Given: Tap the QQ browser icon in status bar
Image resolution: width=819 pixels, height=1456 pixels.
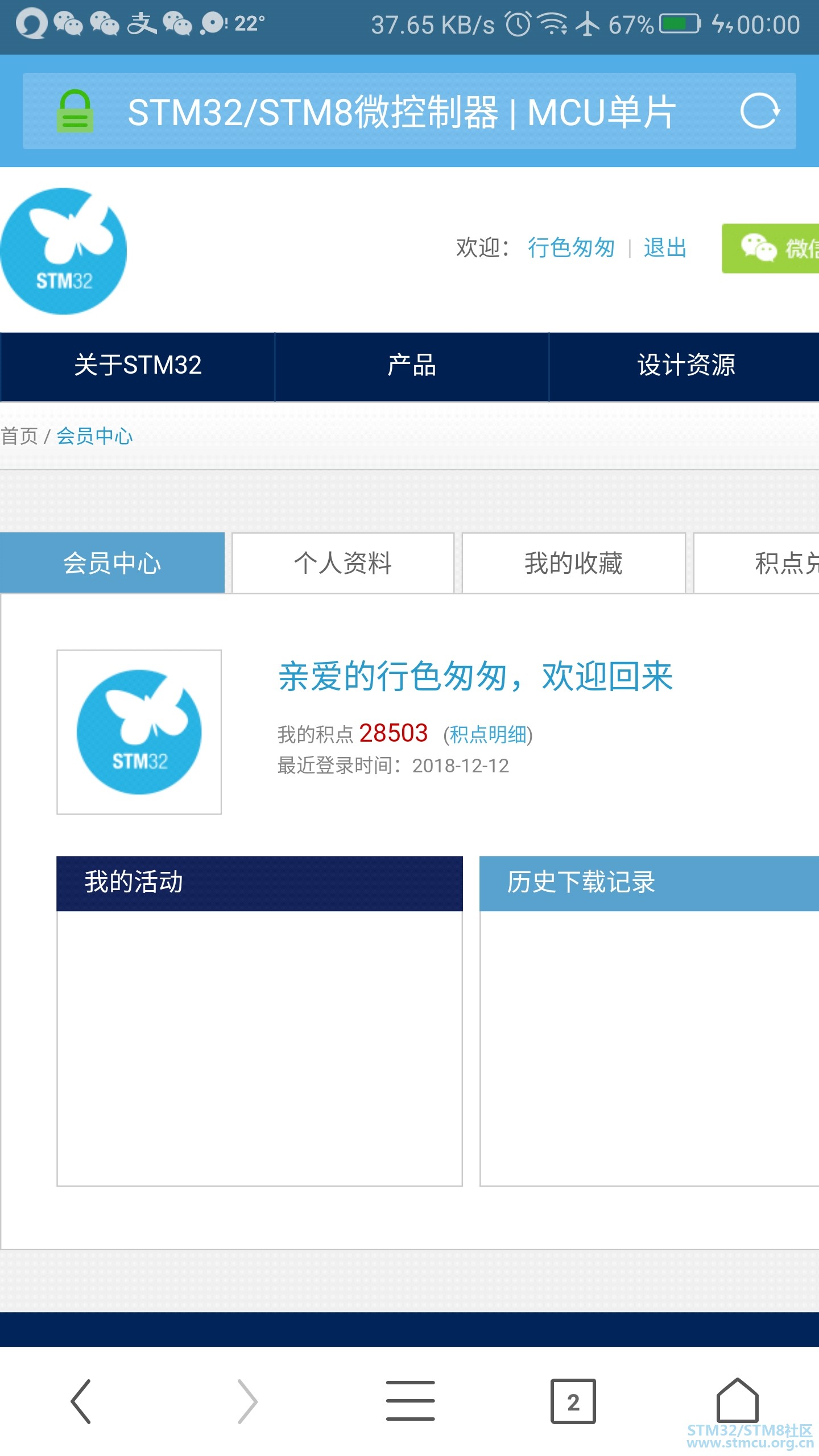Looking at the screenshot, I should pyautogui.click(x=31, y=24).
